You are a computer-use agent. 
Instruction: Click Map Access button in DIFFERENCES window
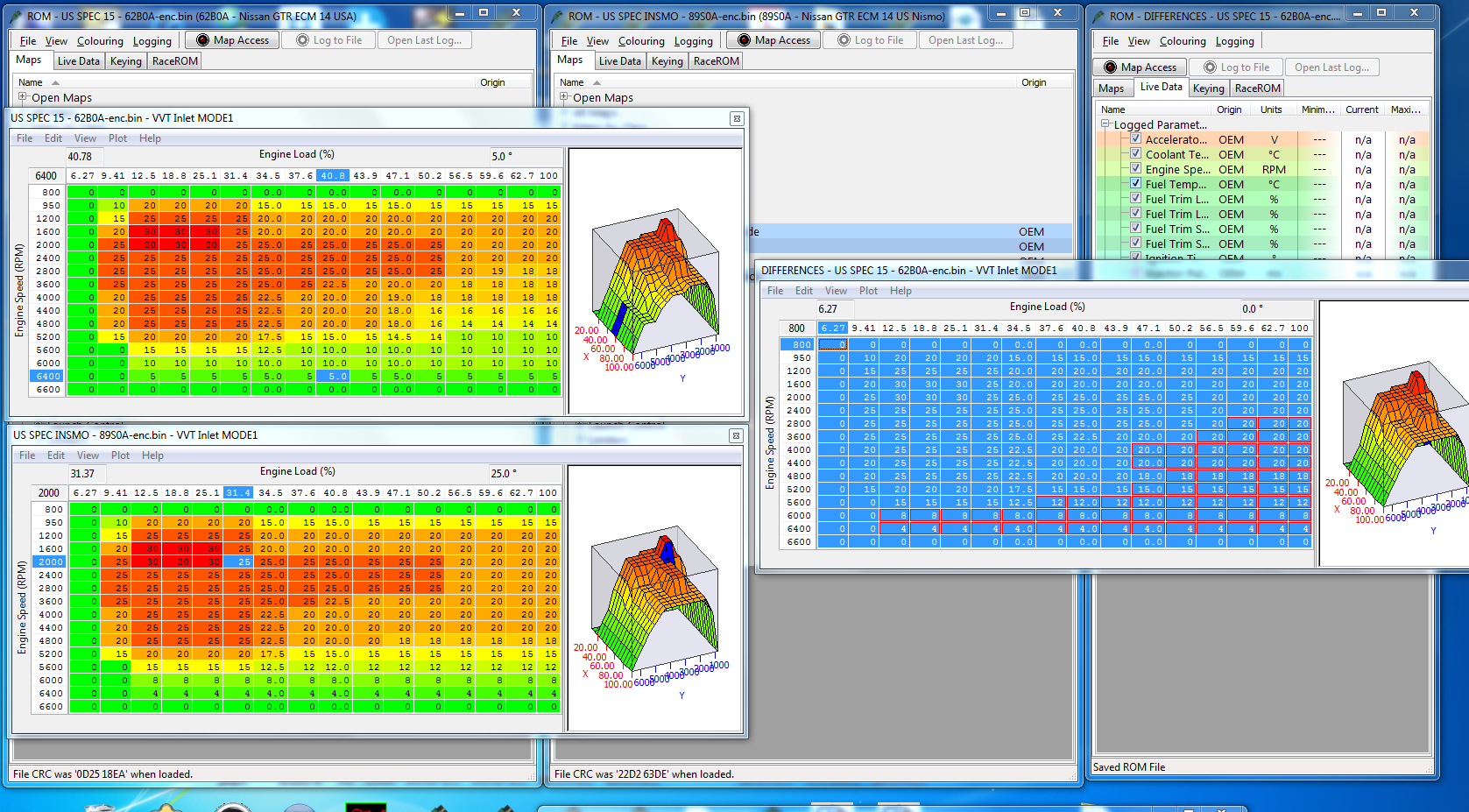tap(1140, 67)
